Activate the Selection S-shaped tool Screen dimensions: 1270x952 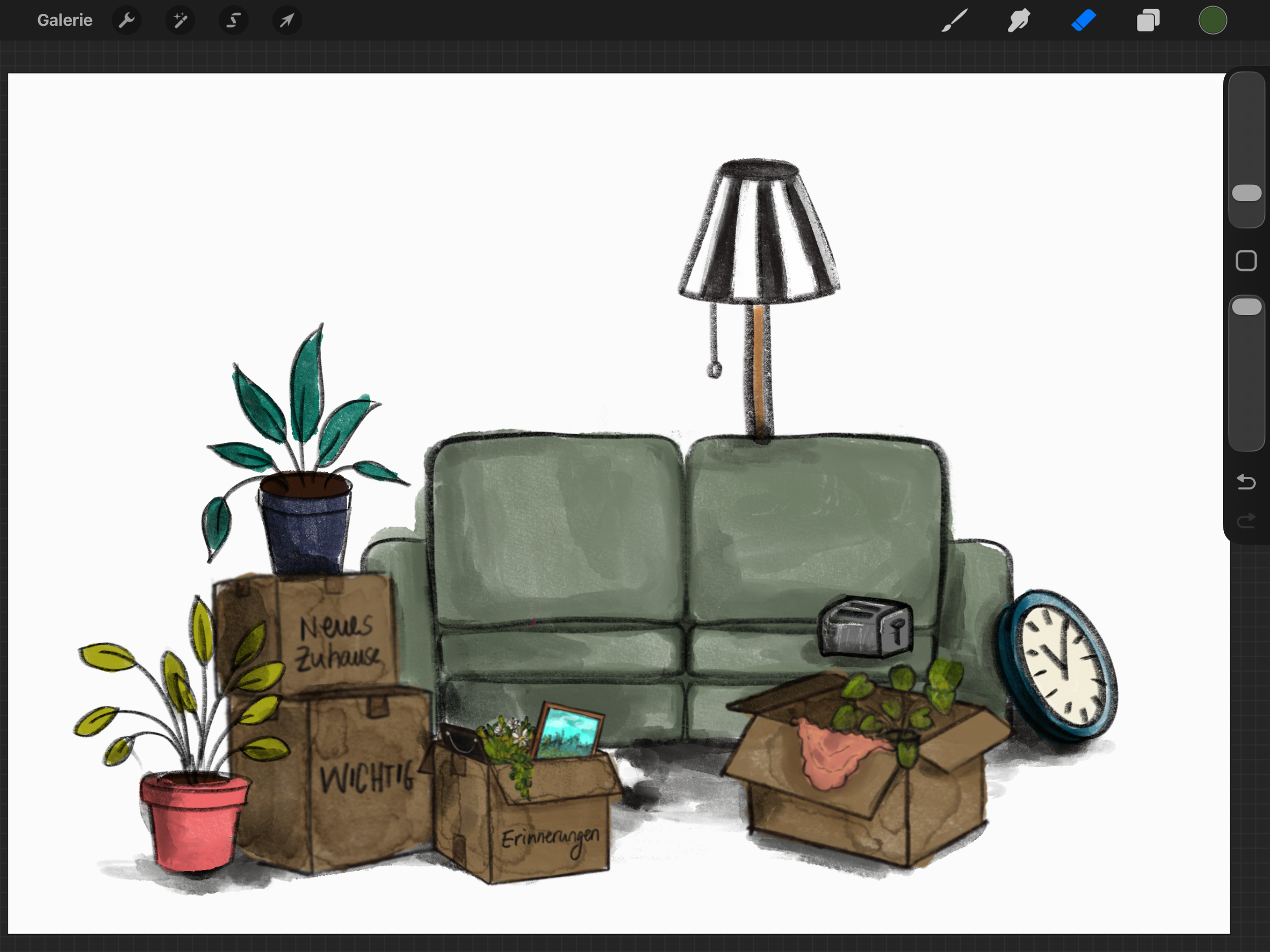click(x=233, y=20)
